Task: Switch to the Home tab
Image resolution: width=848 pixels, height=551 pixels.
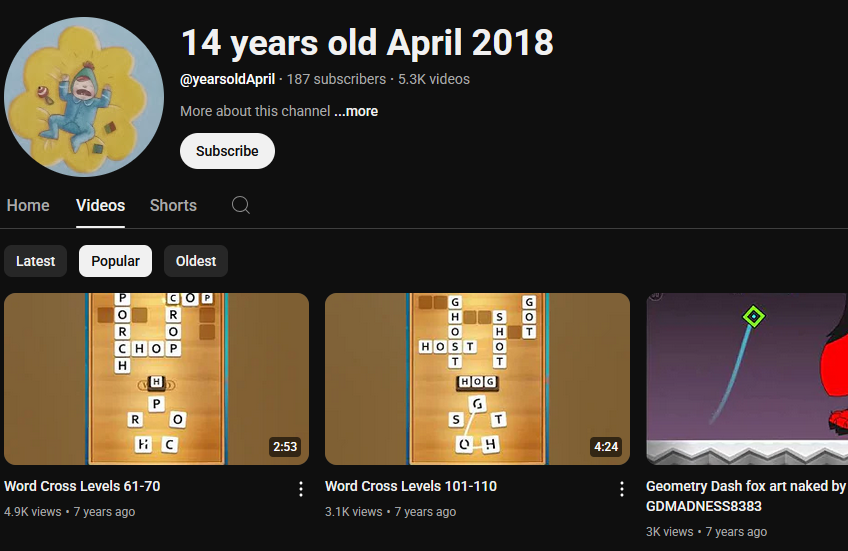Action: (28, 205)
